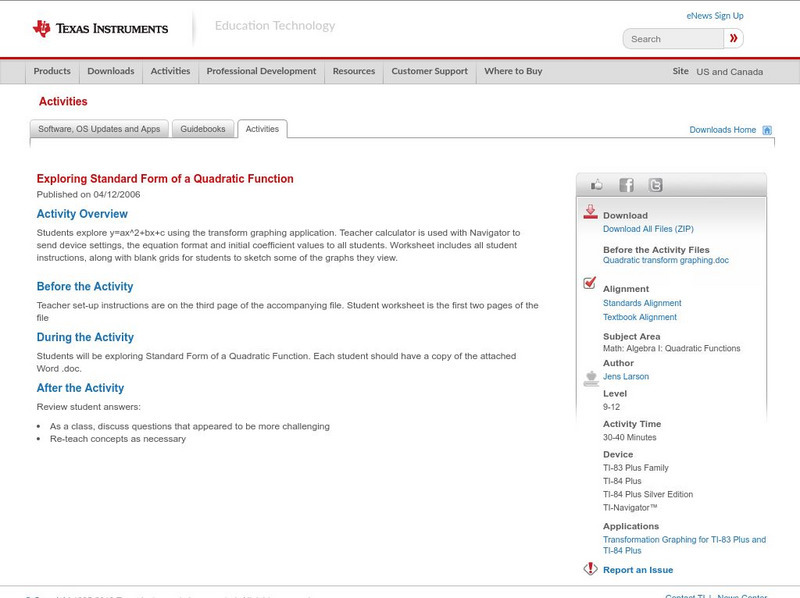Download All Files (ZIP)
800x598 pixels.
[x=648, y=229]
